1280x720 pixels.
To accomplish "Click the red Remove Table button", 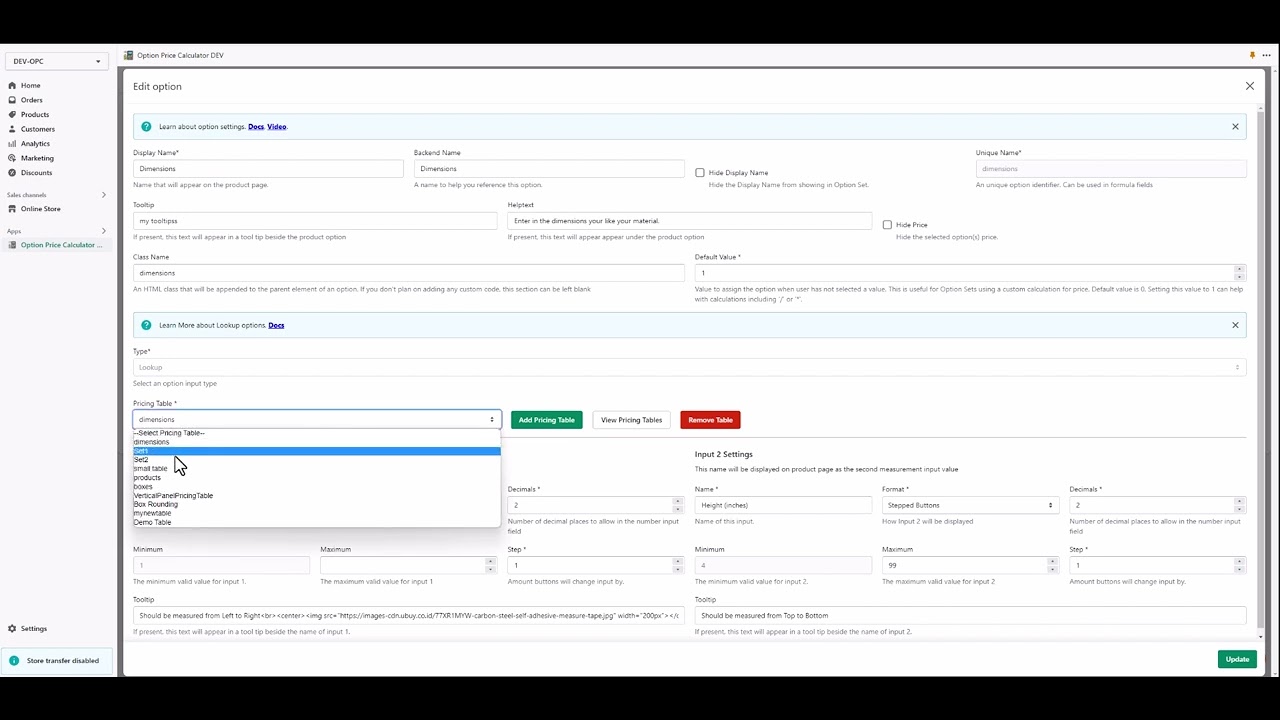I will click(x=710, y=420).
